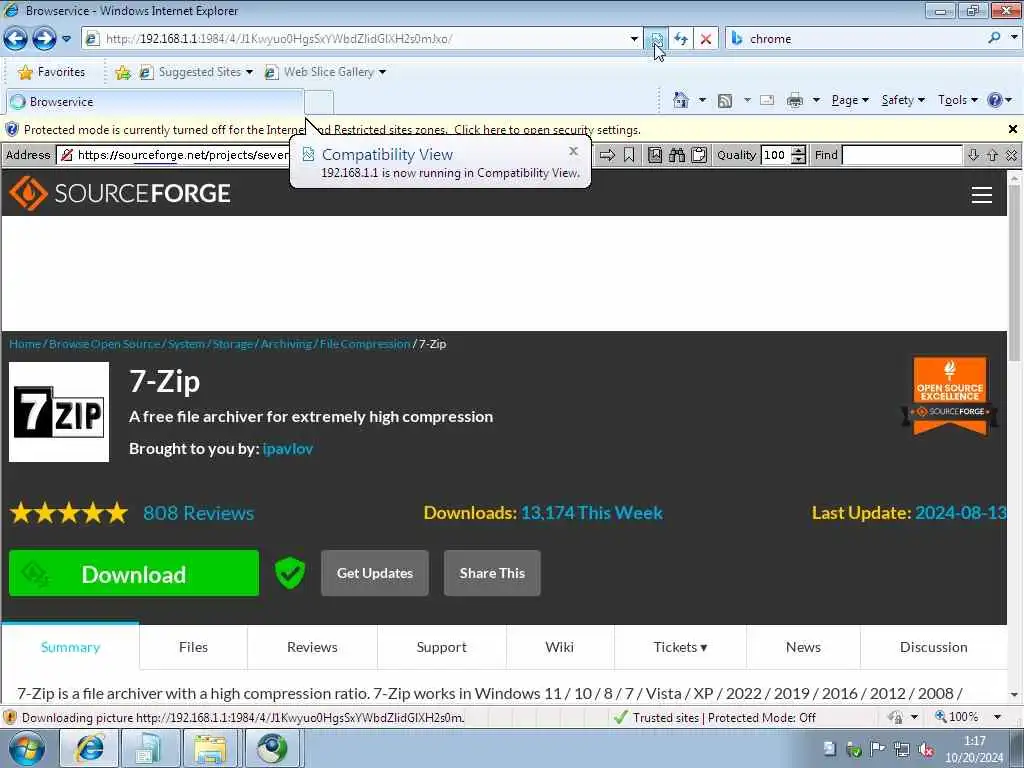Close the Protected mode information bar
This screenshot has width=1024, height=768.
pyautogui.click(x=1013, y=129)
